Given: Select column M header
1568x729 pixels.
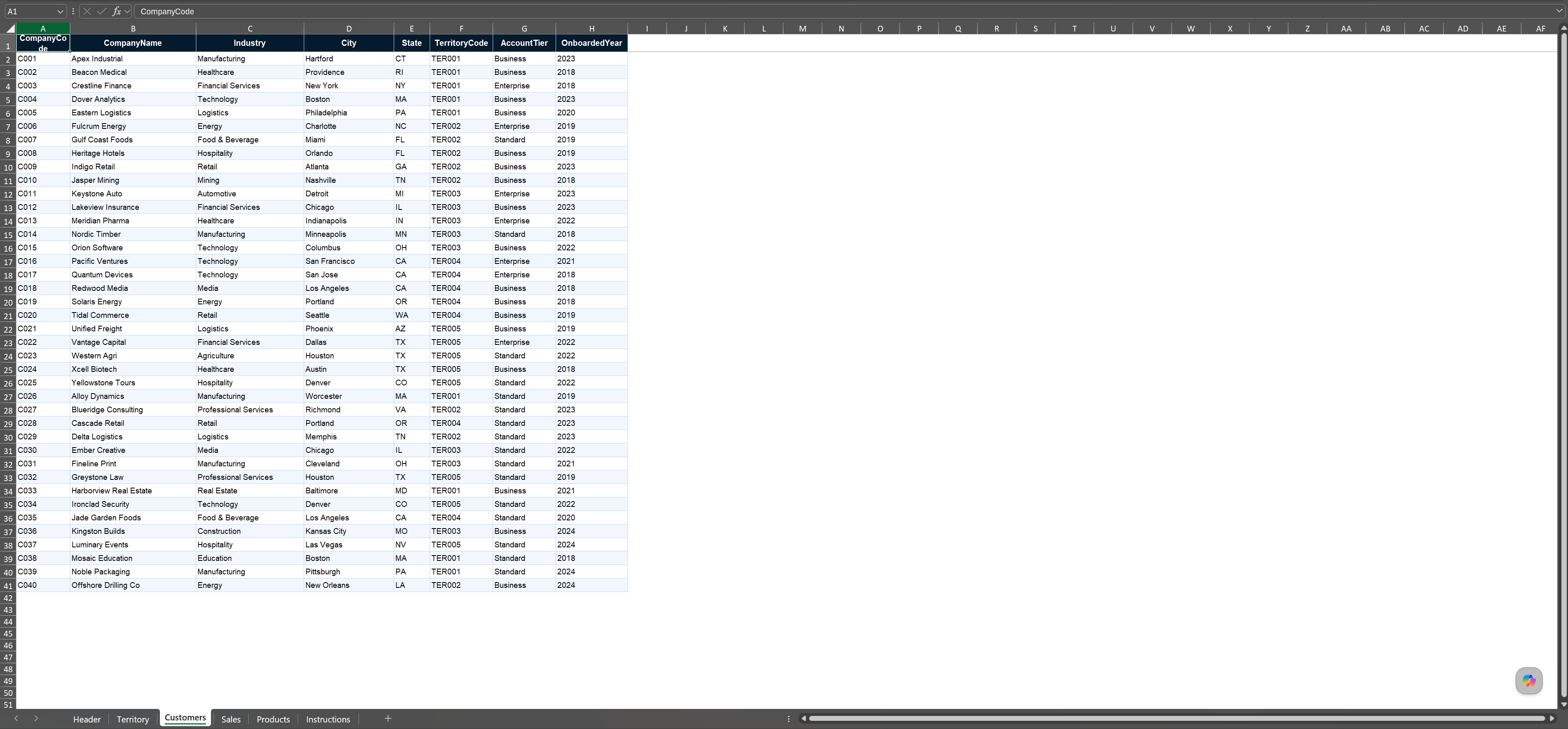Looking at the screenshot, I should [802, 29].
